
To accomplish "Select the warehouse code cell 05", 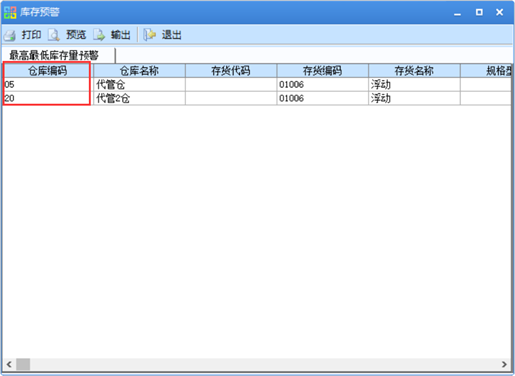I will tap(48, 85).
